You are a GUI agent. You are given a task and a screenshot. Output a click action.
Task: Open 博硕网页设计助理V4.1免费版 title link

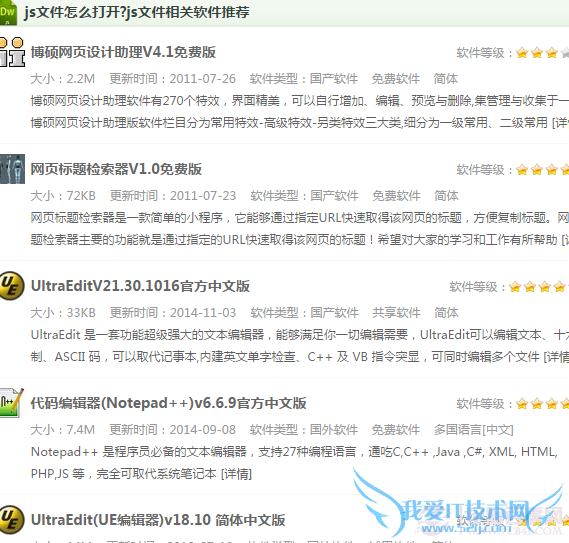(123, 53)
